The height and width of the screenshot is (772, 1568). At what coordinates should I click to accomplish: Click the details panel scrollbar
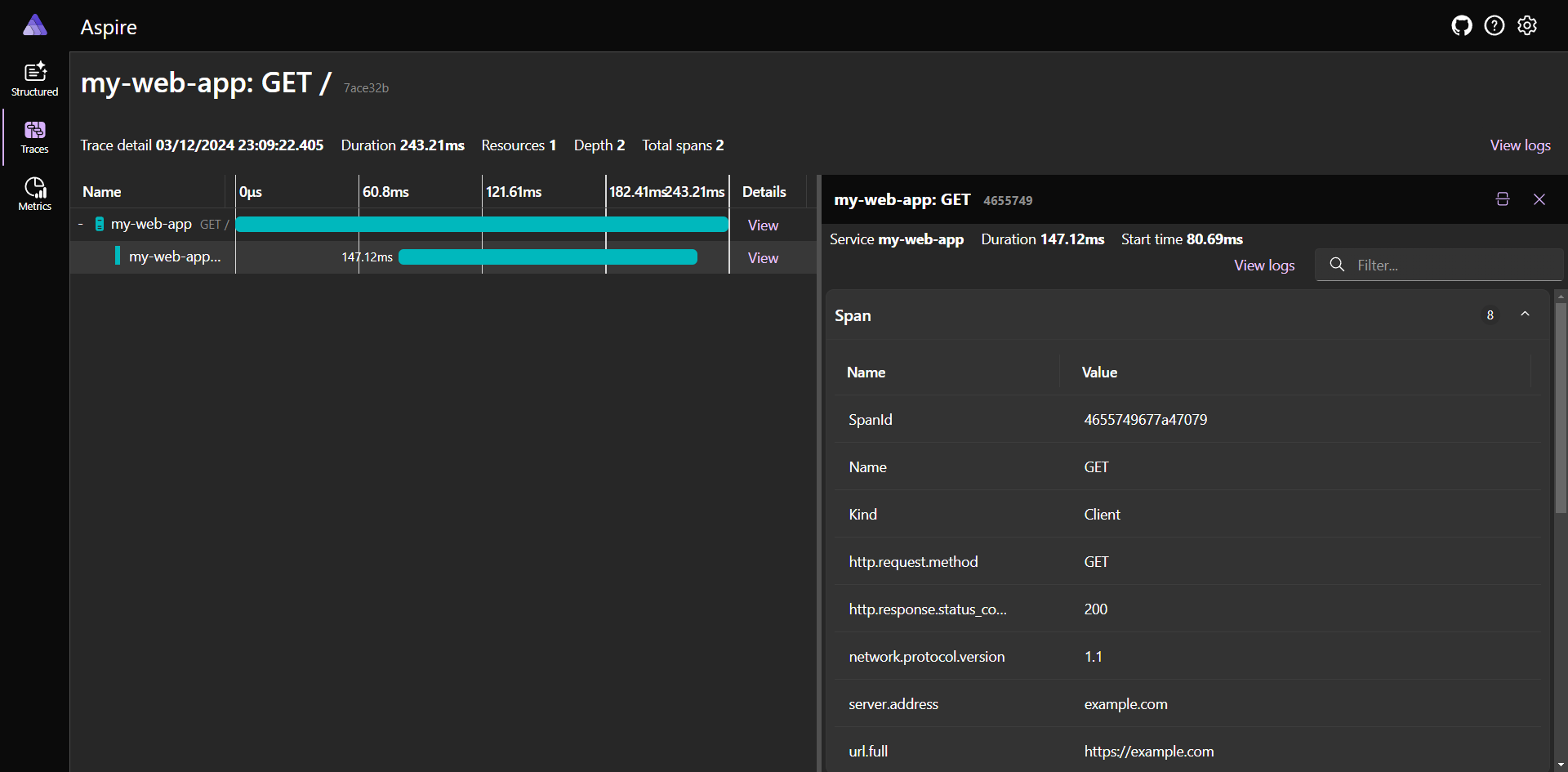tap(1561, 408)
